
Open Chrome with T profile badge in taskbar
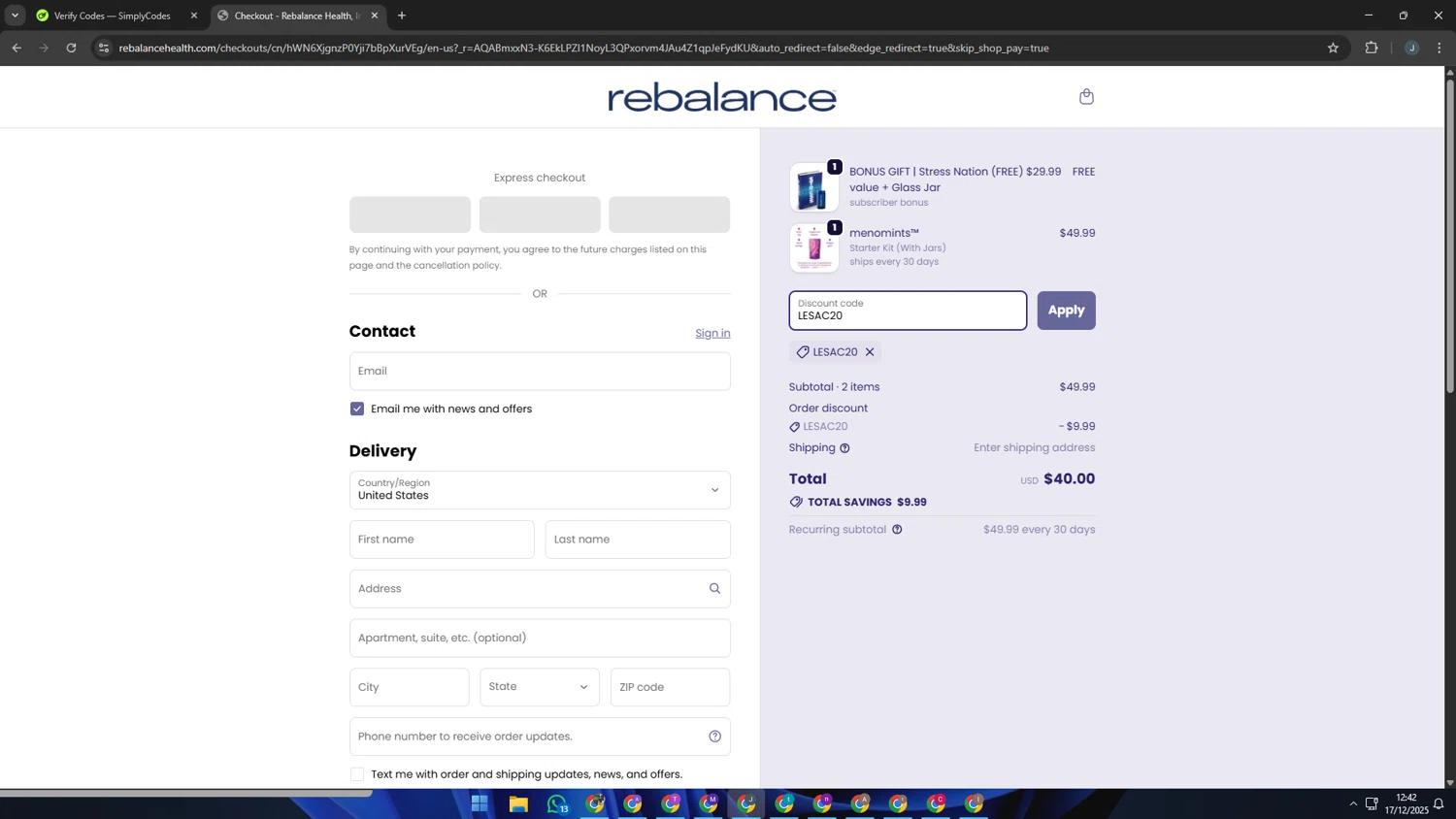671,803
